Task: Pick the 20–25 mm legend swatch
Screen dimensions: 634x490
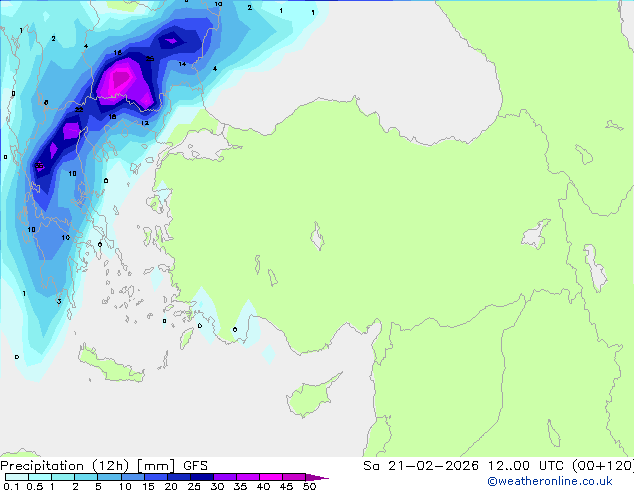Action: [x=178, y=477]
